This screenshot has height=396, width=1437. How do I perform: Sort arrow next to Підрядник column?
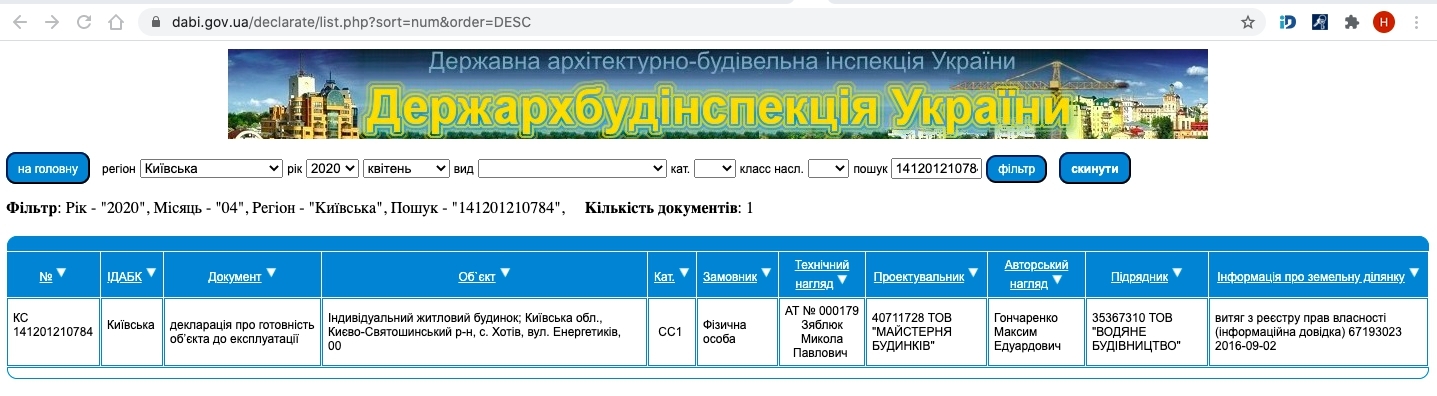click(1177, 272)
